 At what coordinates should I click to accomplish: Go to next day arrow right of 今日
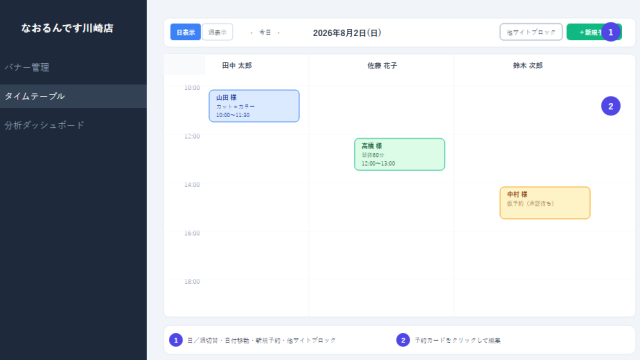point(278,33)
